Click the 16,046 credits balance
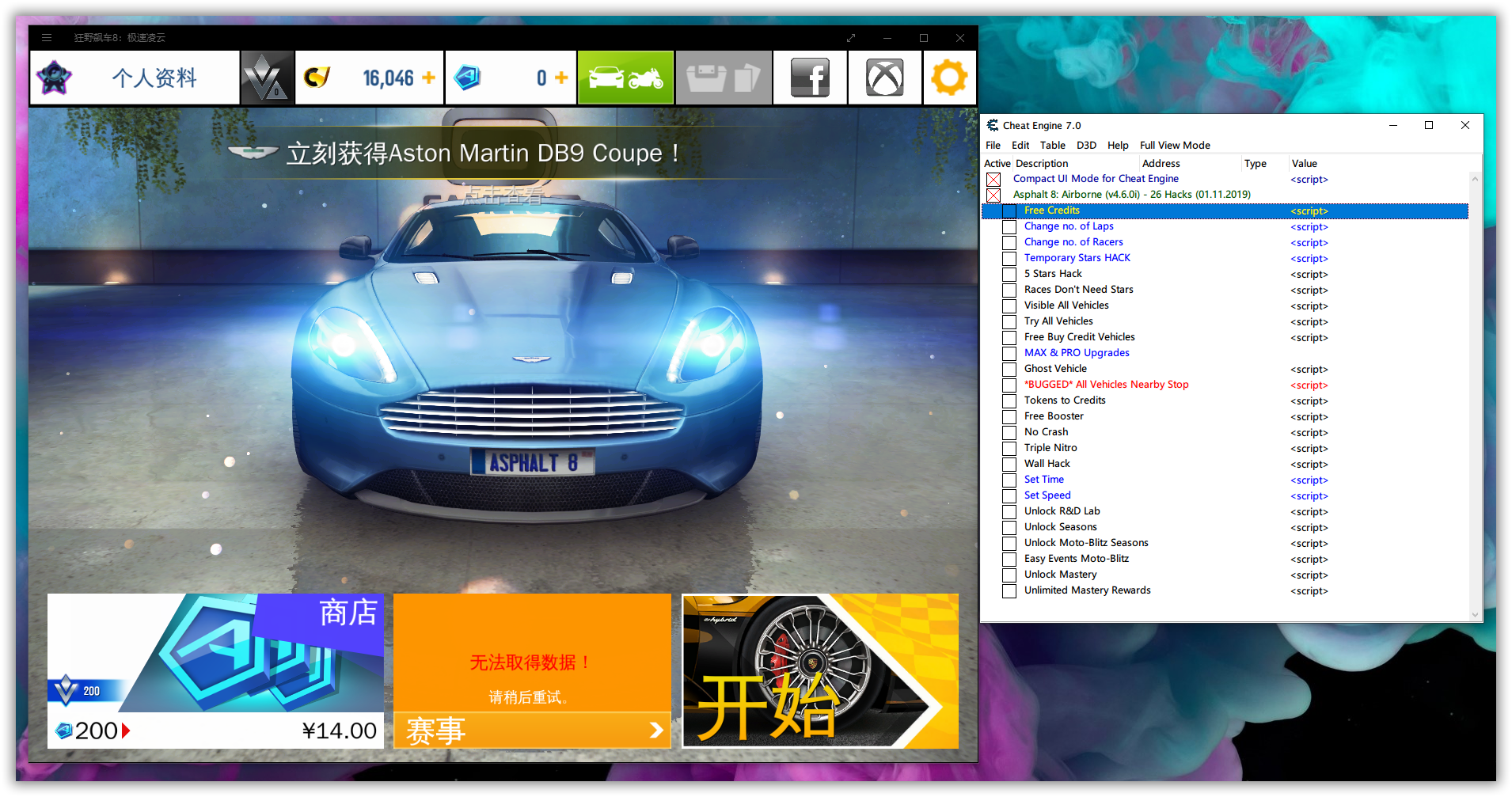The image size is (1512, 797). [388, 78]
